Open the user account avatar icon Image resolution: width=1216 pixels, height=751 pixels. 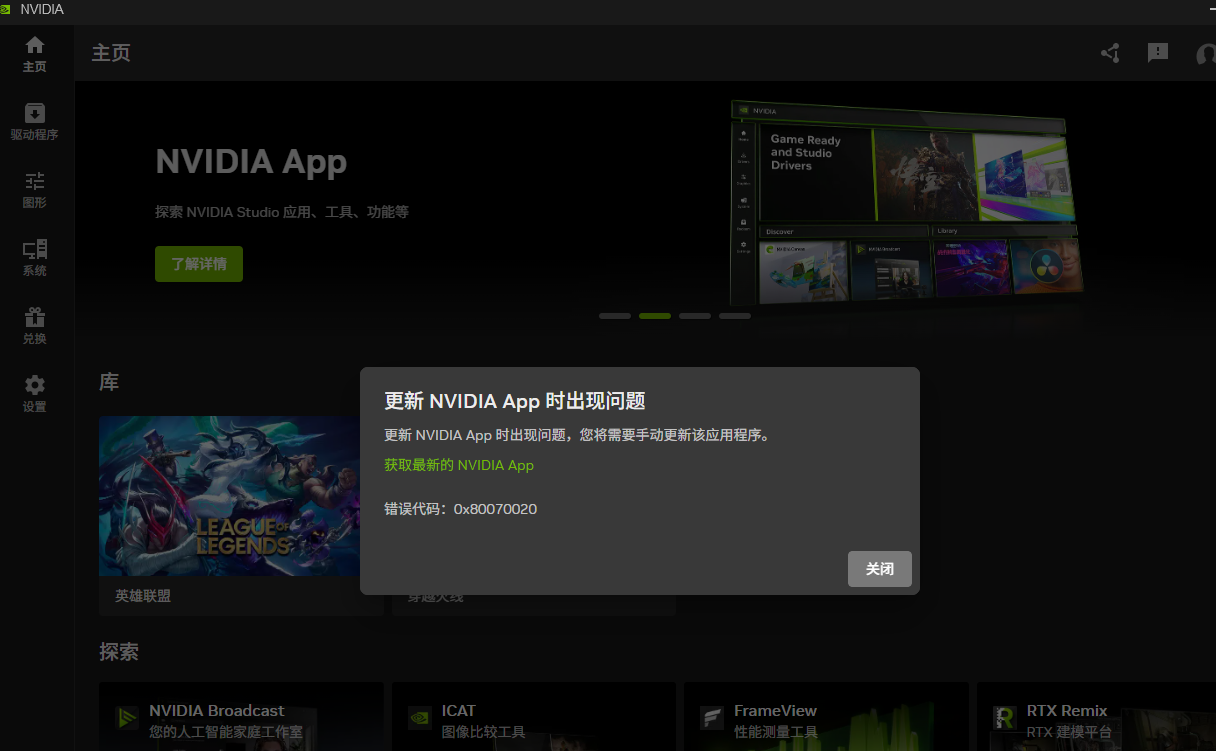coord(1206,53)
